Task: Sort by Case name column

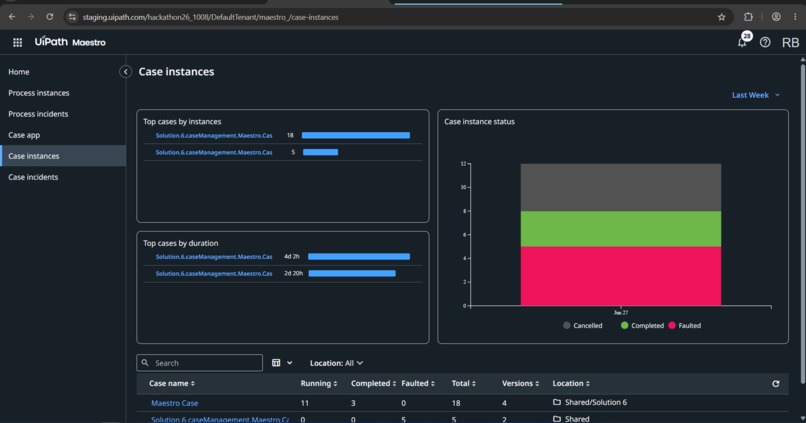Action: (172, 383)
